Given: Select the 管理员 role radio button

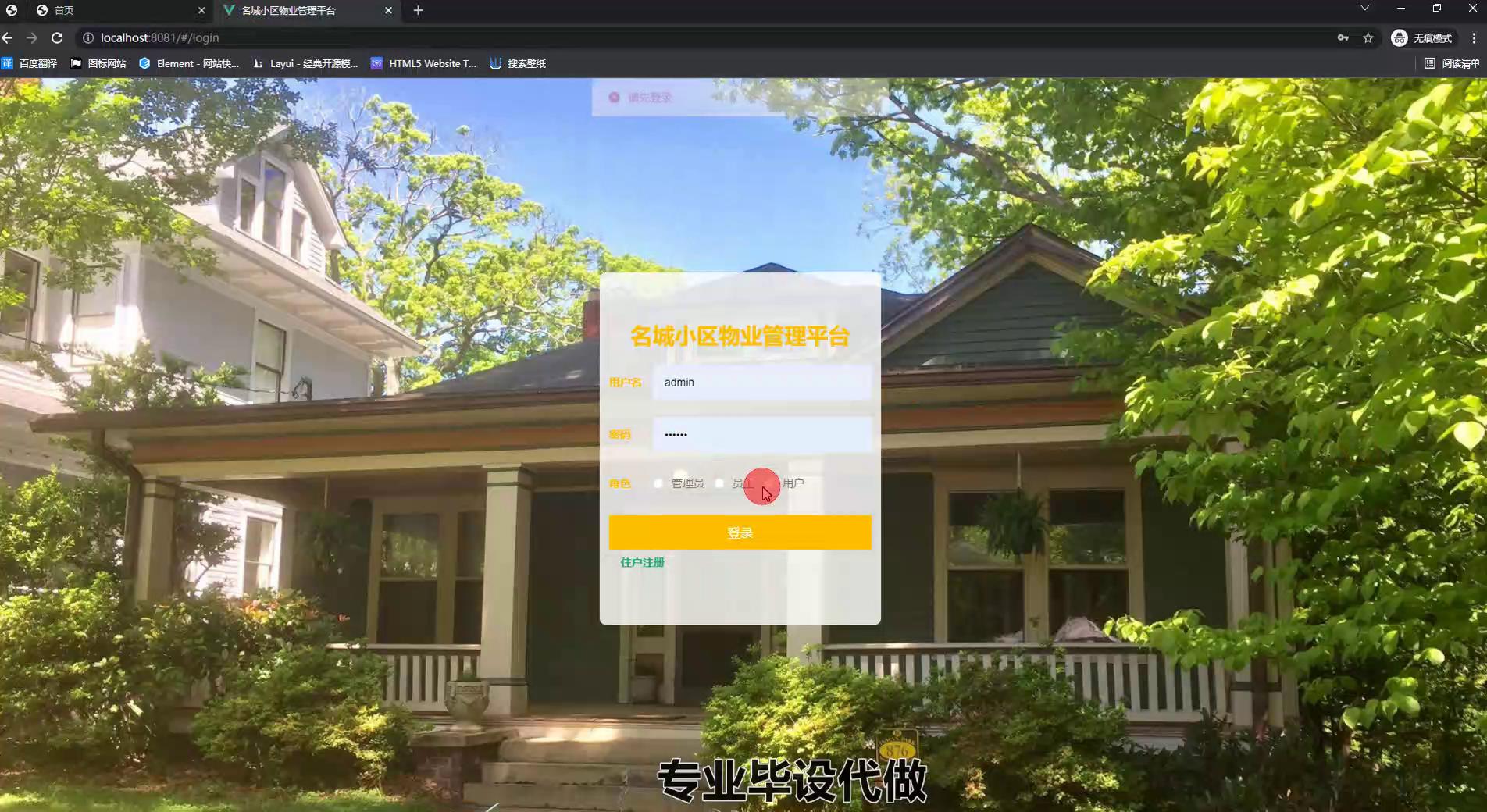Looking at the screenshot, I should pos(658,483).
